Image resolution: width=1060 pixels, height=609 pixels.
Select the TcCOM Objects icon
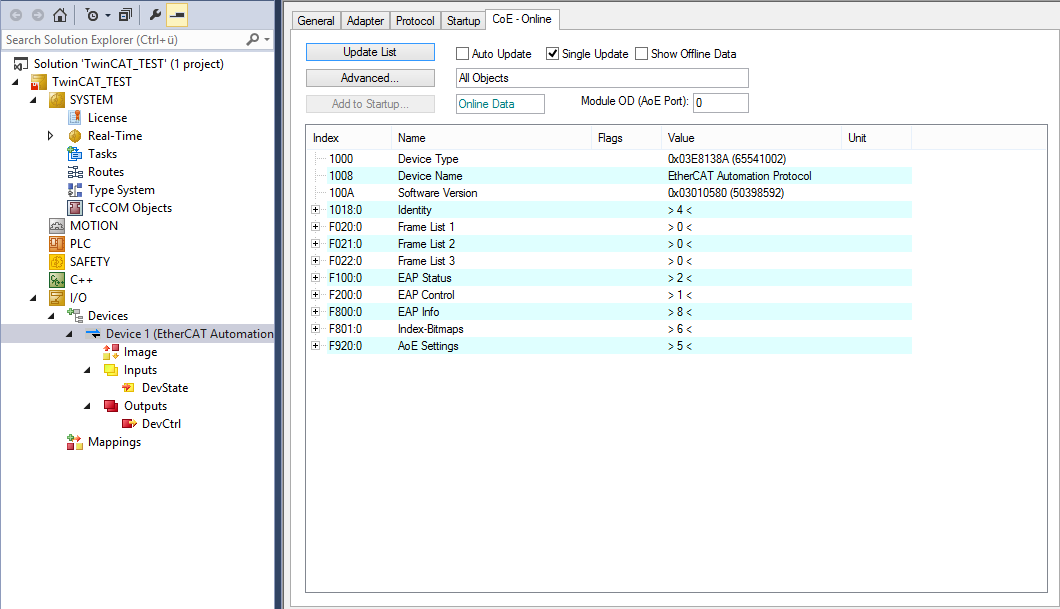75,208
